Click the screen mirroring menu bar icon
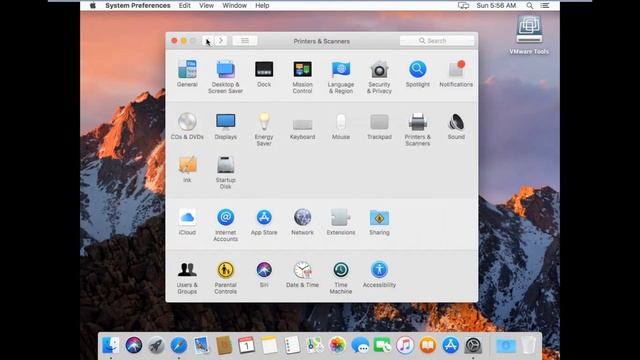Image resolution: width=640 pixels, height=360 pixels. coord(463,5)
